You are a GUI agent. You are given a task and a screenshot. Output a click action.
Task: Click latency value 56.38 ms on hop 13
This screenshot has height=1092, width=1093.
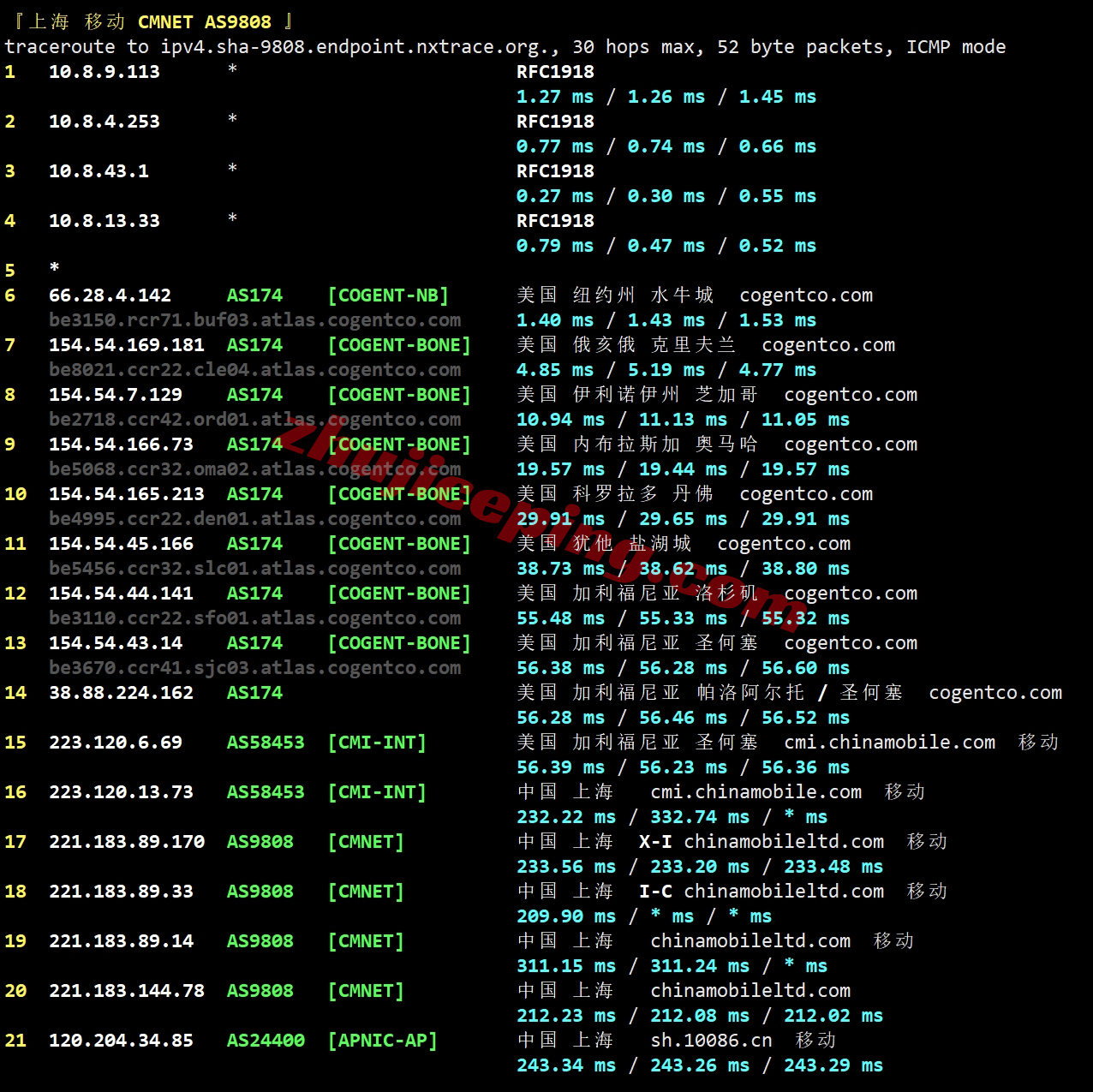[x=560, y=668]
